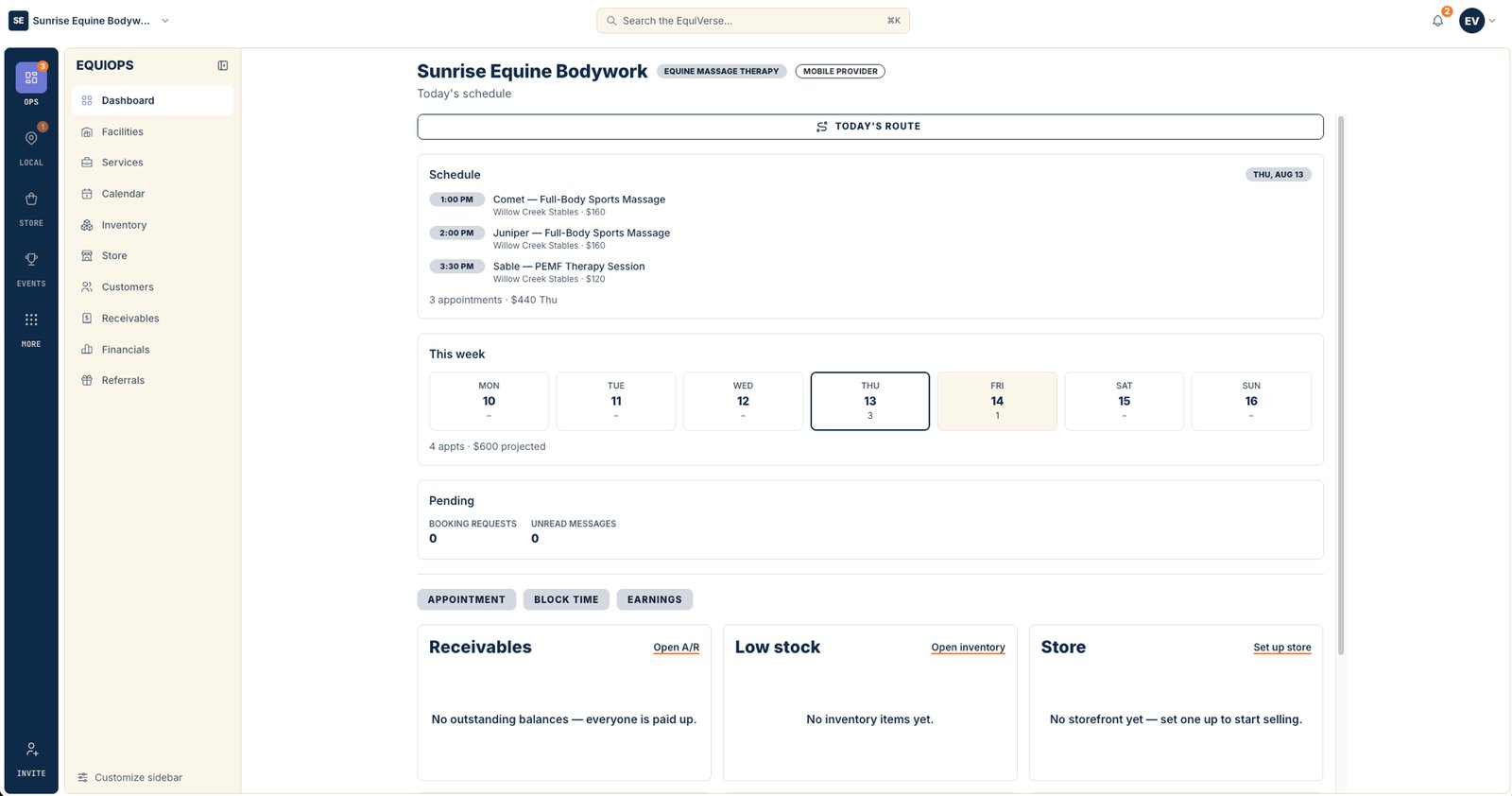Focus the Search the EquiVerse field
1512x796 pixels.
click(x=753, y=21)
